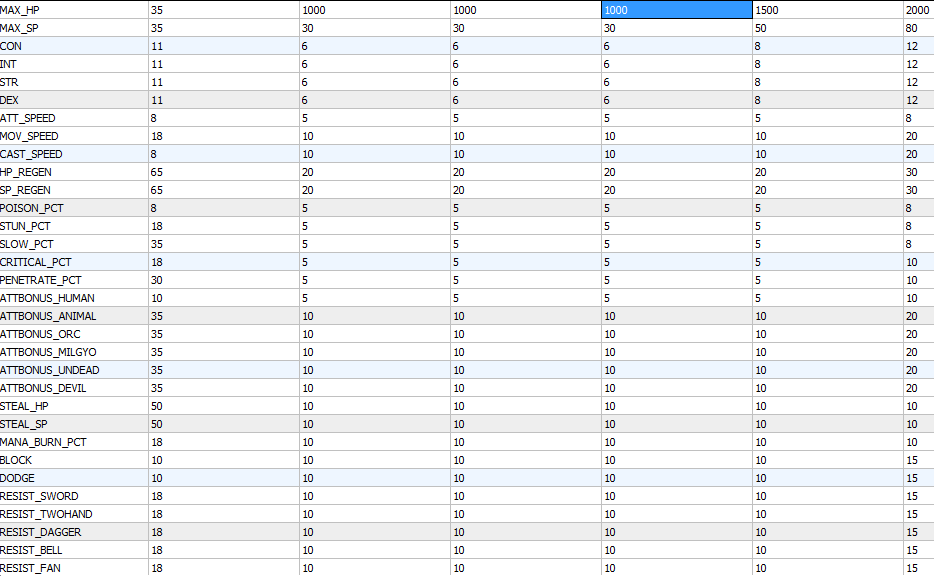The image size is (934, 576).
Task: Choose the 30 value in the SP_REGEN row
Action: click(x=911, y=190)
